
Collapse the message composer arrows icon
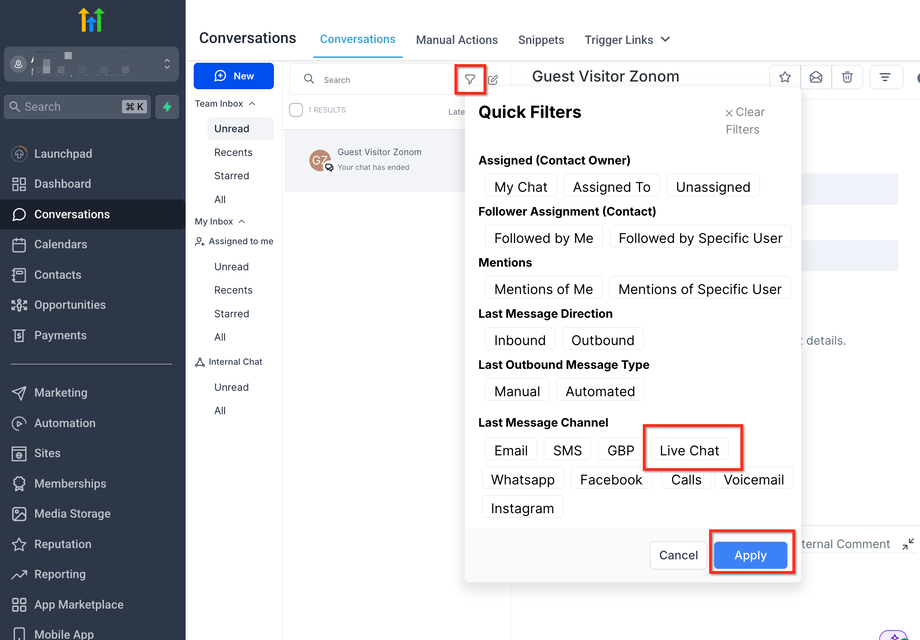pyautogui.click(x=908, y=544)
